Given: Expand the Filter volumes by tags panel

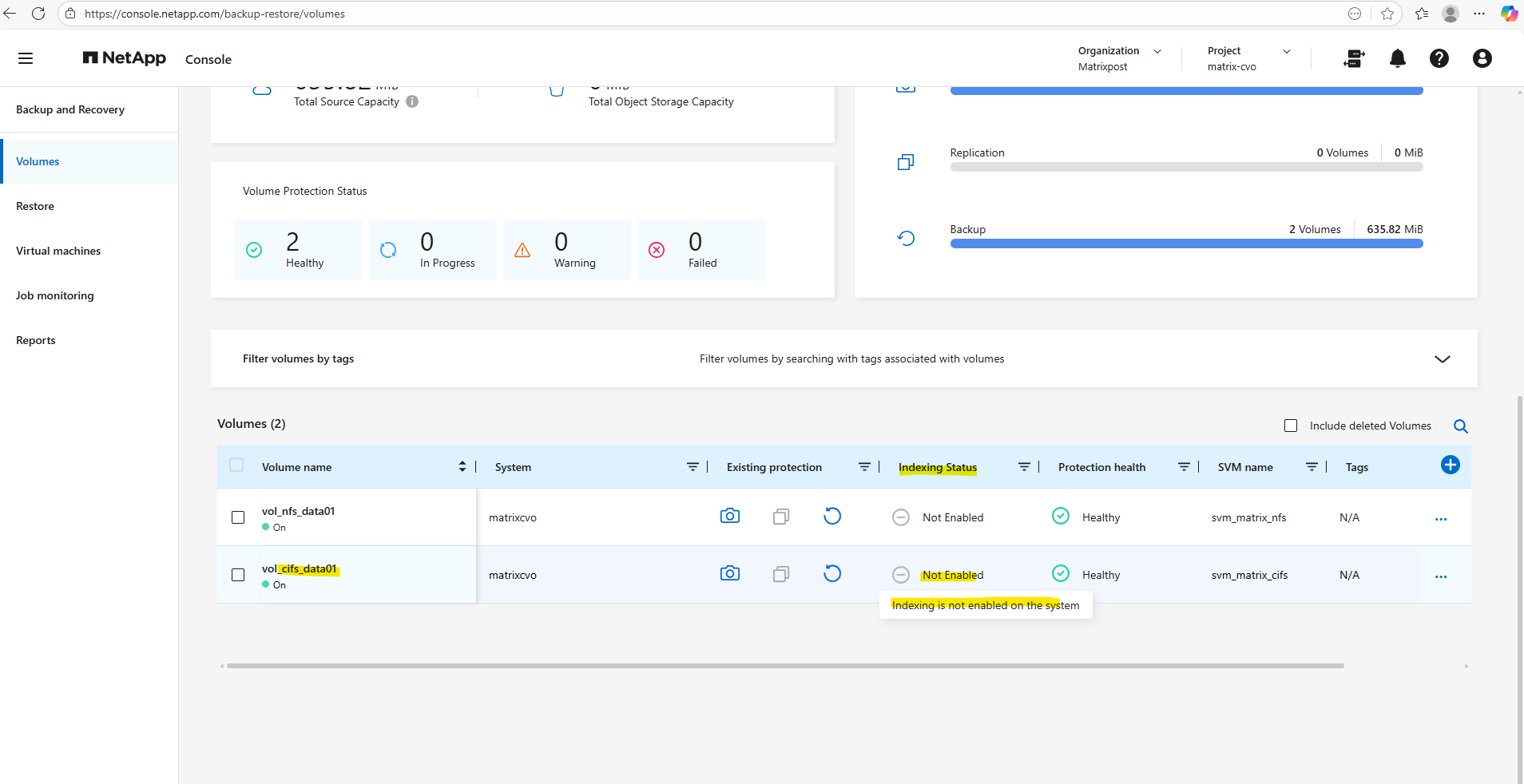Looking at the screenshot, I should [x=1442, y=359].
